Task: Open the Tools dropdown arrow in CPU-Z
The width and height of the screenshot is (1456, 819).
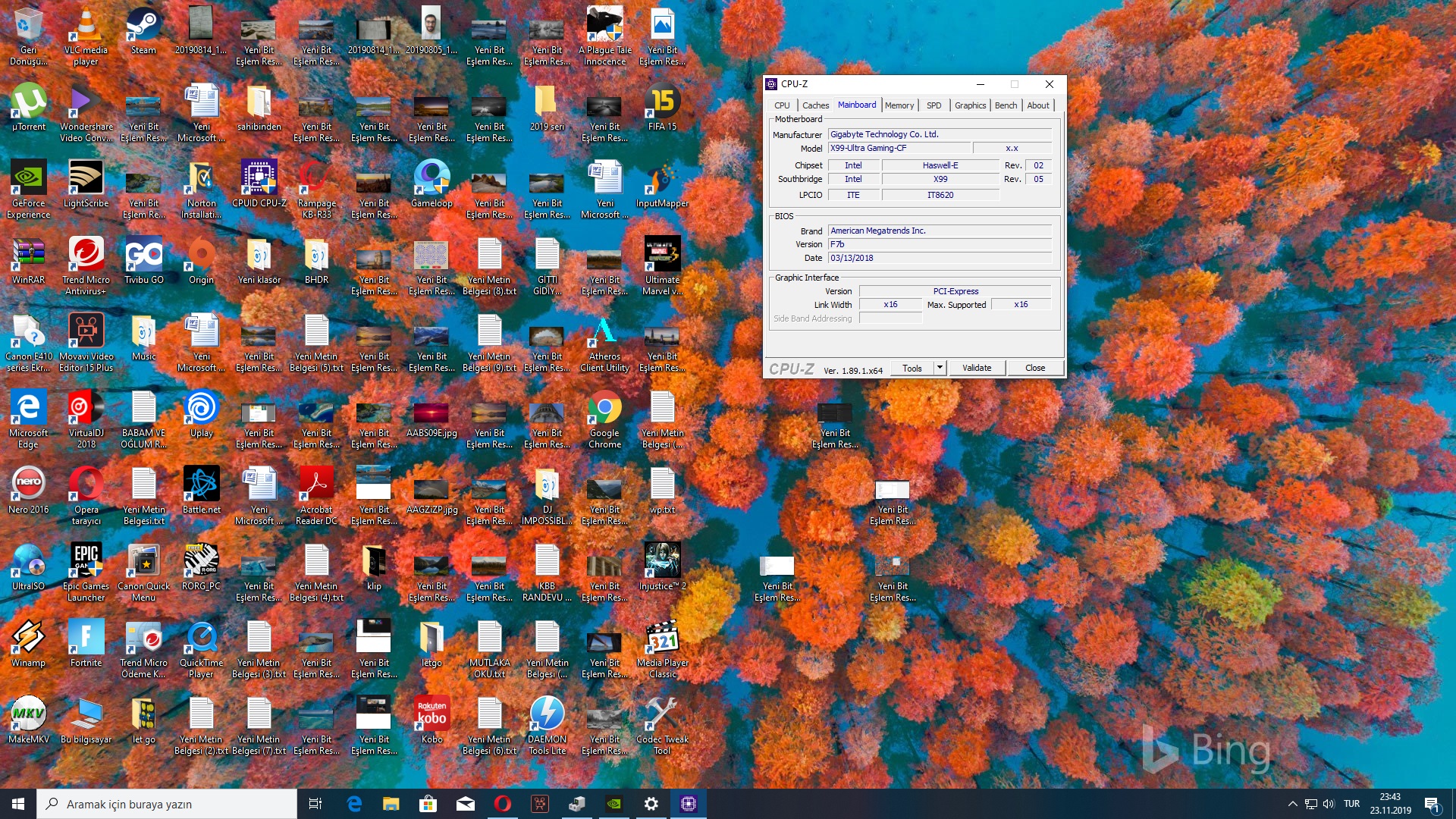Action: pyautogui.click(x=940, y=368)
